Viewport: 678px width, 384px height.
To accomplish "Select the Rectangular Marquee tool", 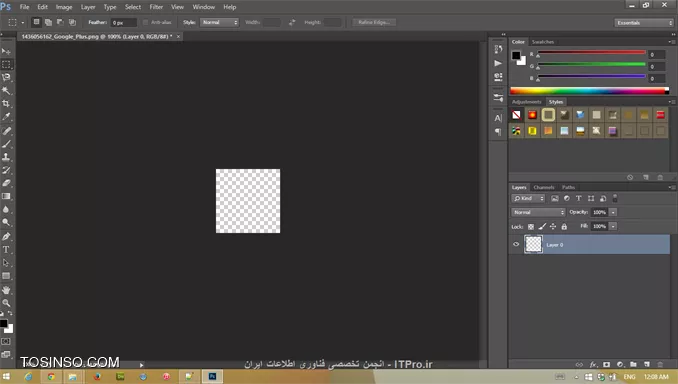I will click(x=6, y=64).
